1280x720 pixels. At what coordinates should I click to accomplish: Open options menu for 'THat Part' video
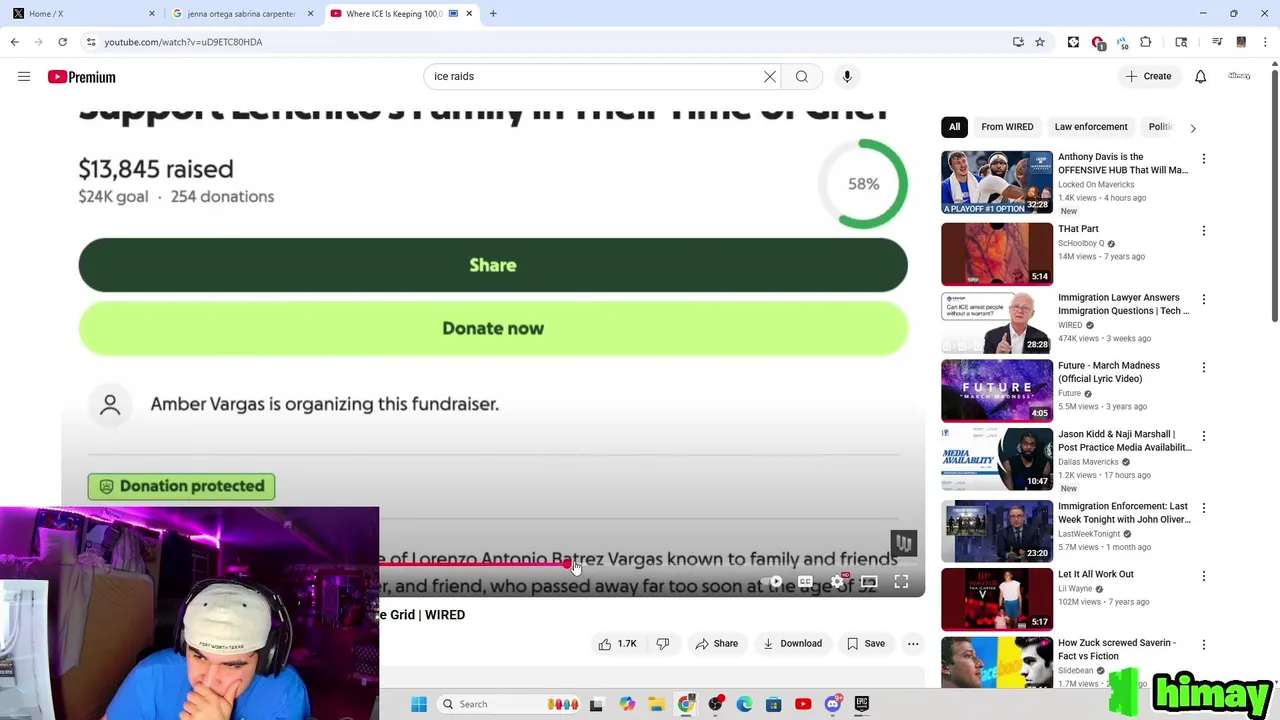click(1204, 231)
